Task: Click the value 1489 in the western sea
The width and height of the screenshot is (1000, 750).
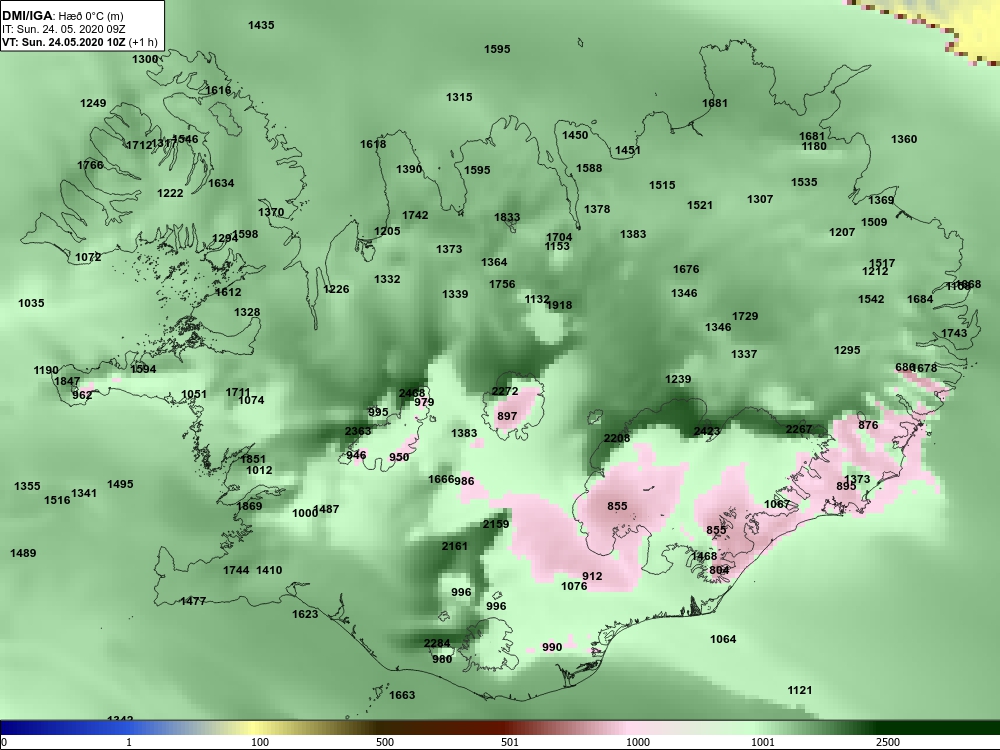Action: pos(23,553)
